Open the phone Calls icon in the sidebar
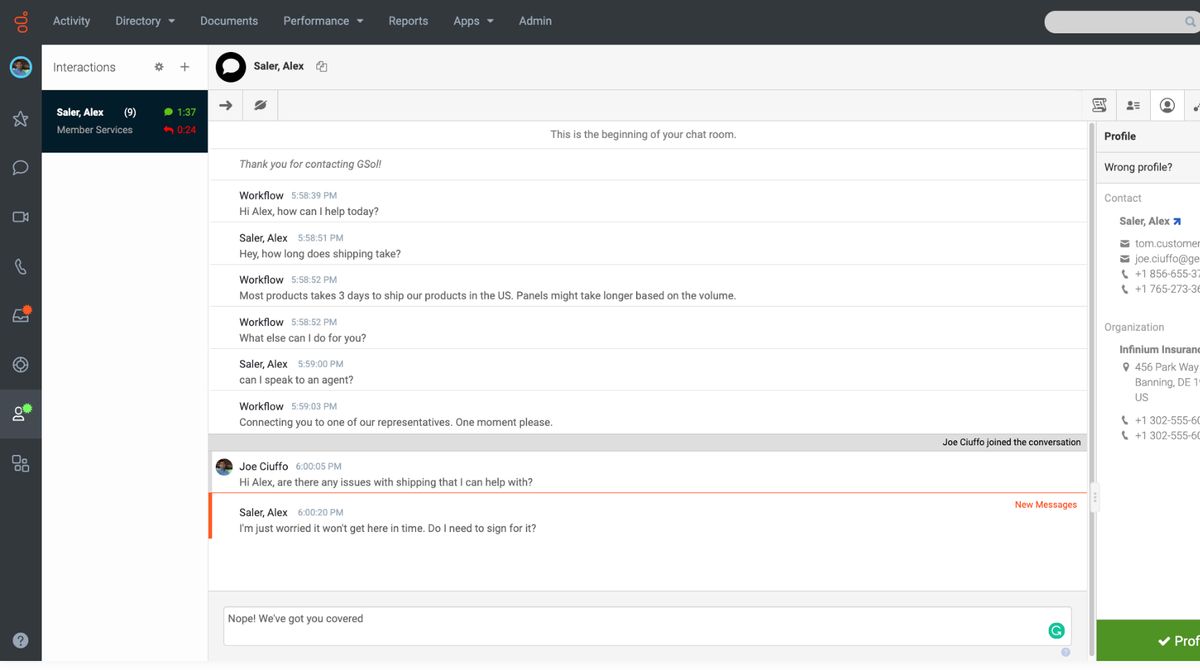This screenshot has height=670, width=1200. coord(20,267)
